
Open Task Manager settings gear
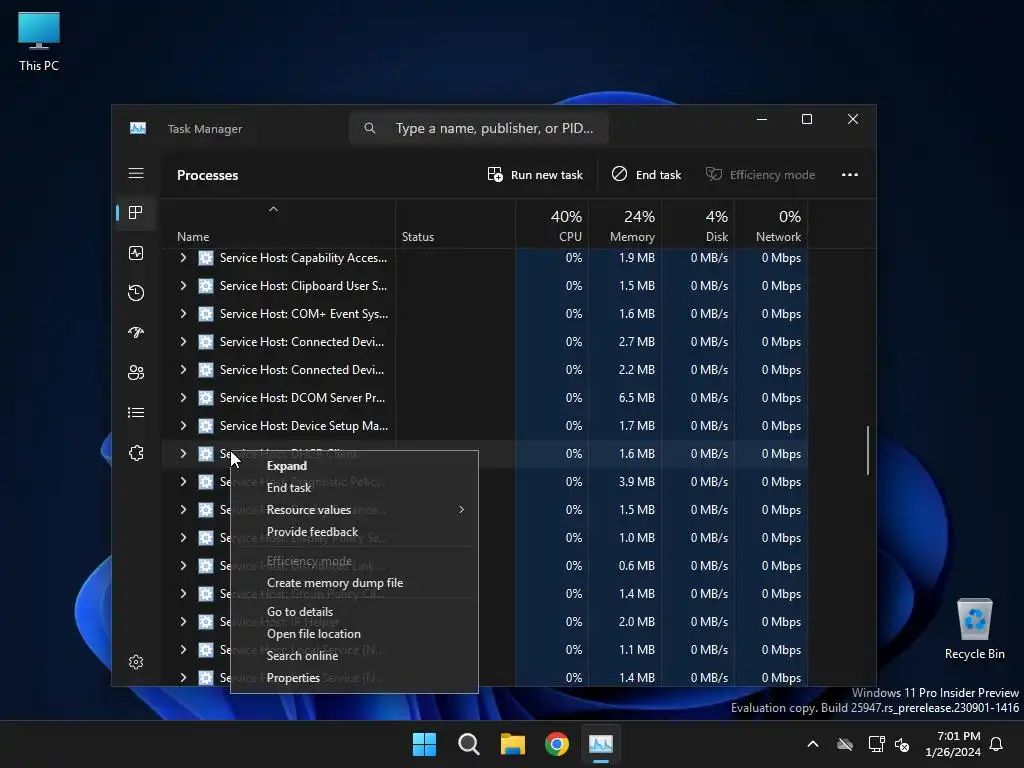tap(136, 662)
